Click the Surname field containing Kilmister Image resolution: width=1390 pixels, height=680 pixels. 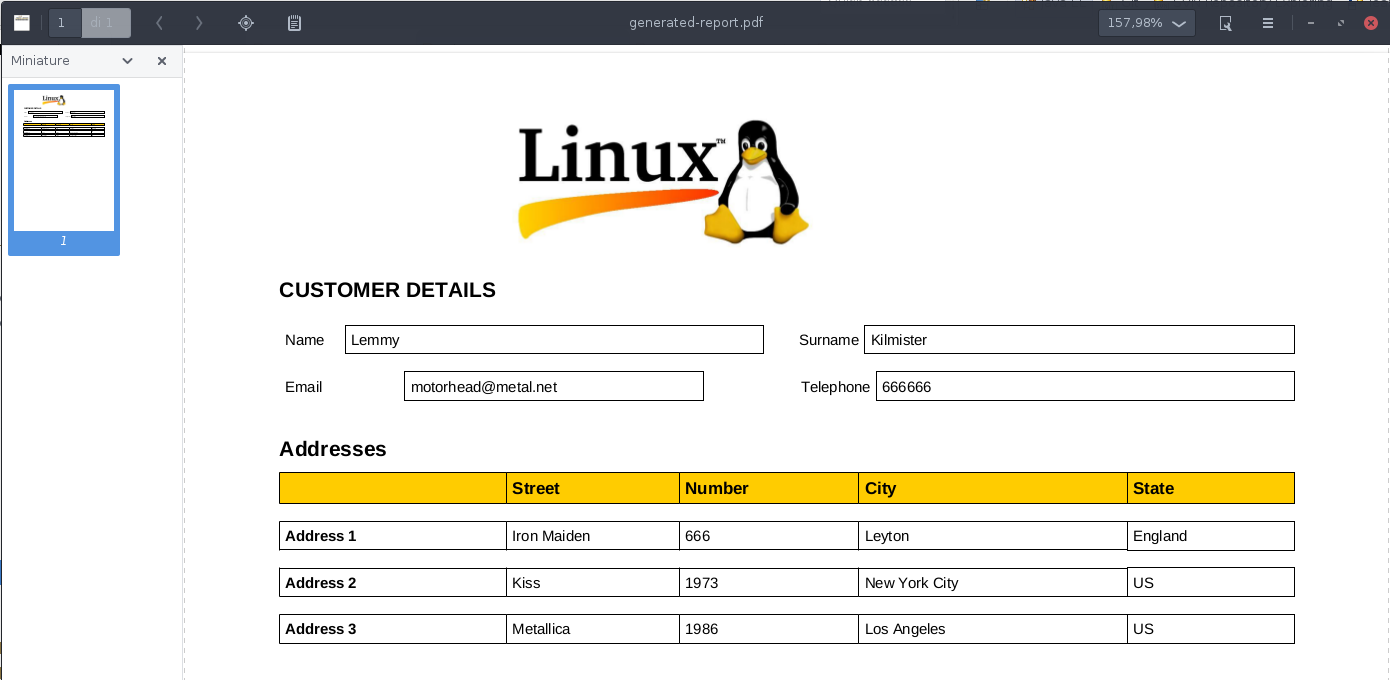click(x=1078, y=339)
